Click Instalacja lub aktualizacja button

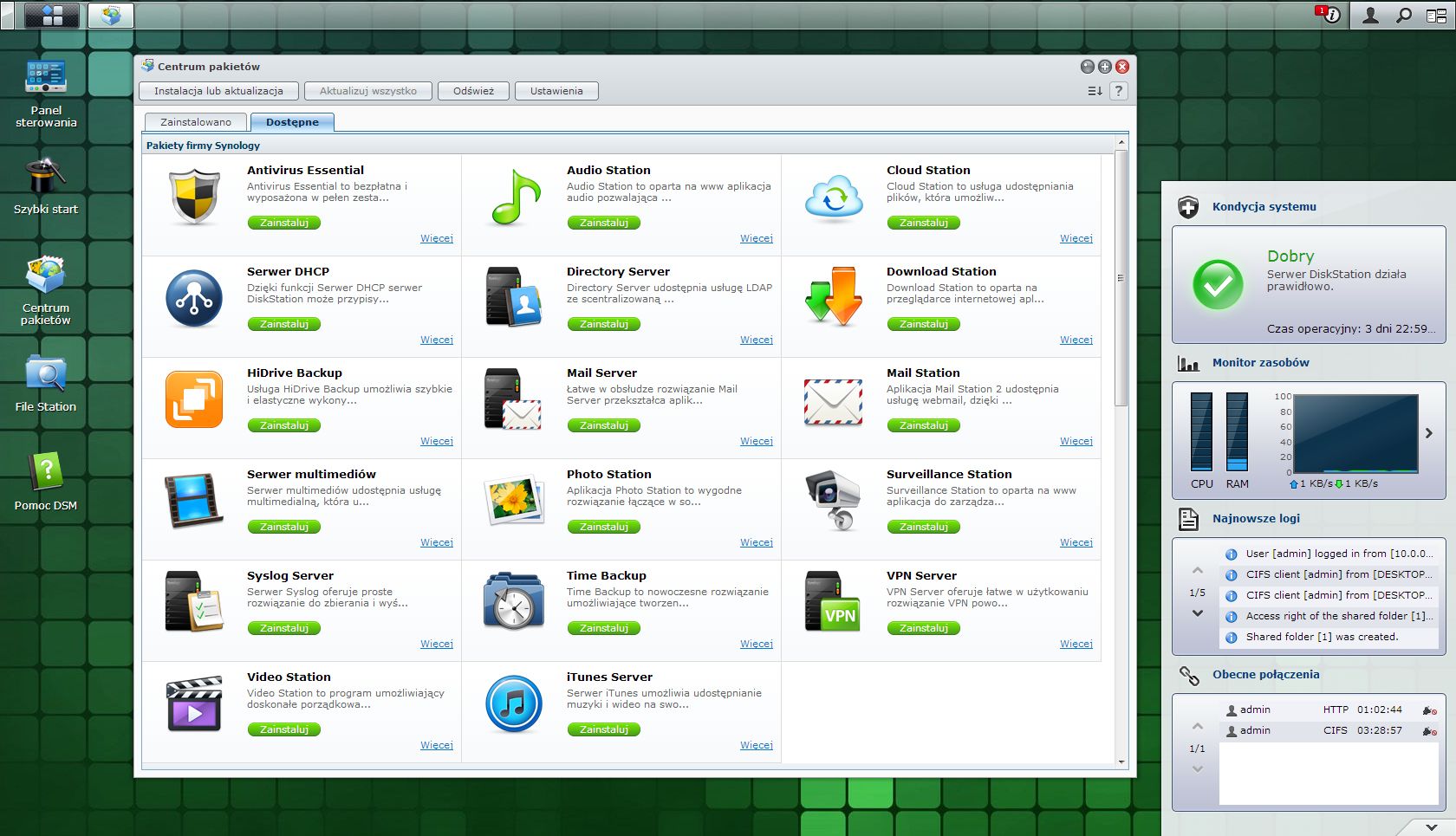tap(218, 91)
